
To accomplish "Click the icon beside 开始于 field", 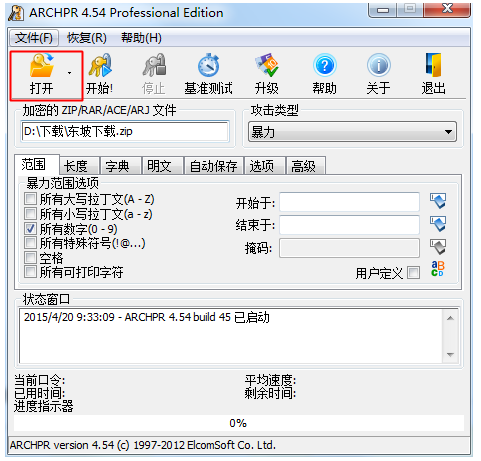I will (x=438, y=201).
